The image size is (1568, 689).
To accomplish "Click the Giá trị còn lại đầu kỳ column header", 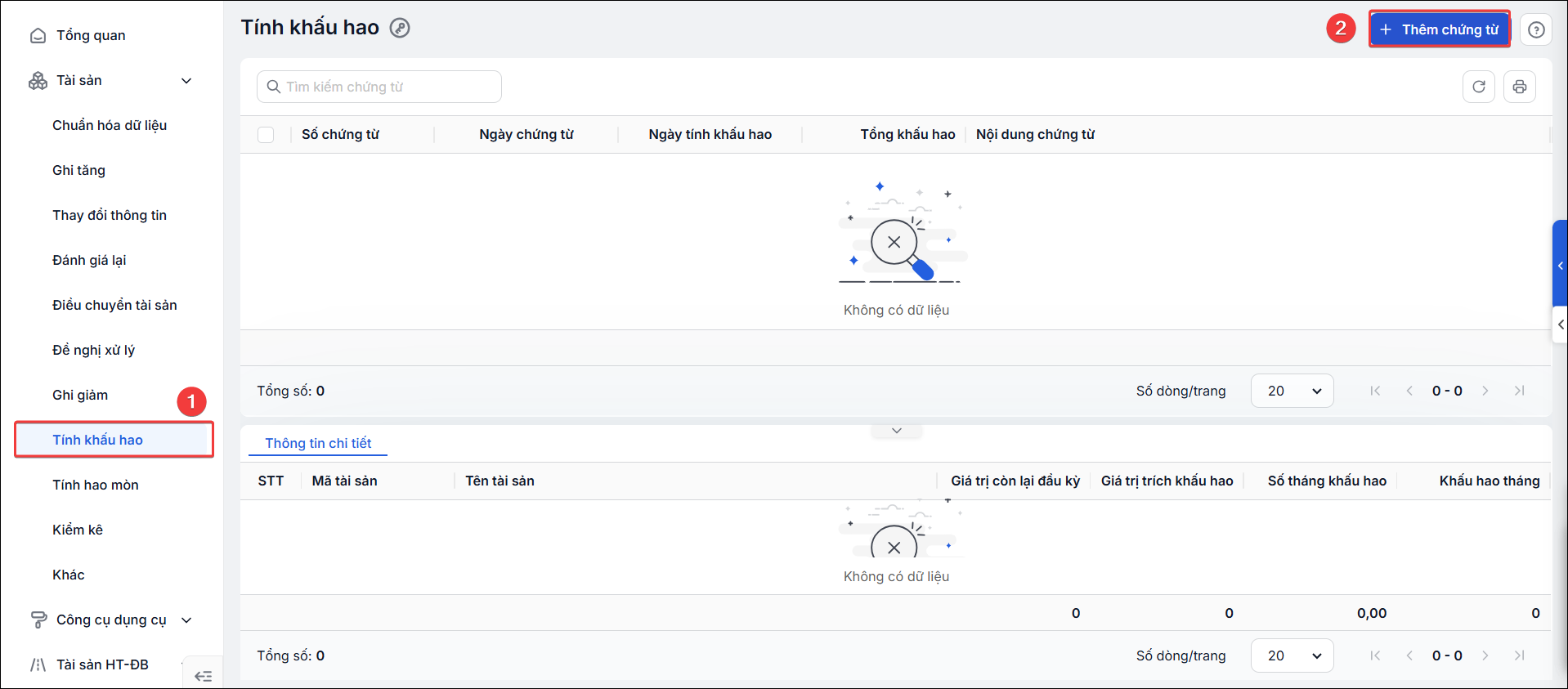I will 1015,481.
